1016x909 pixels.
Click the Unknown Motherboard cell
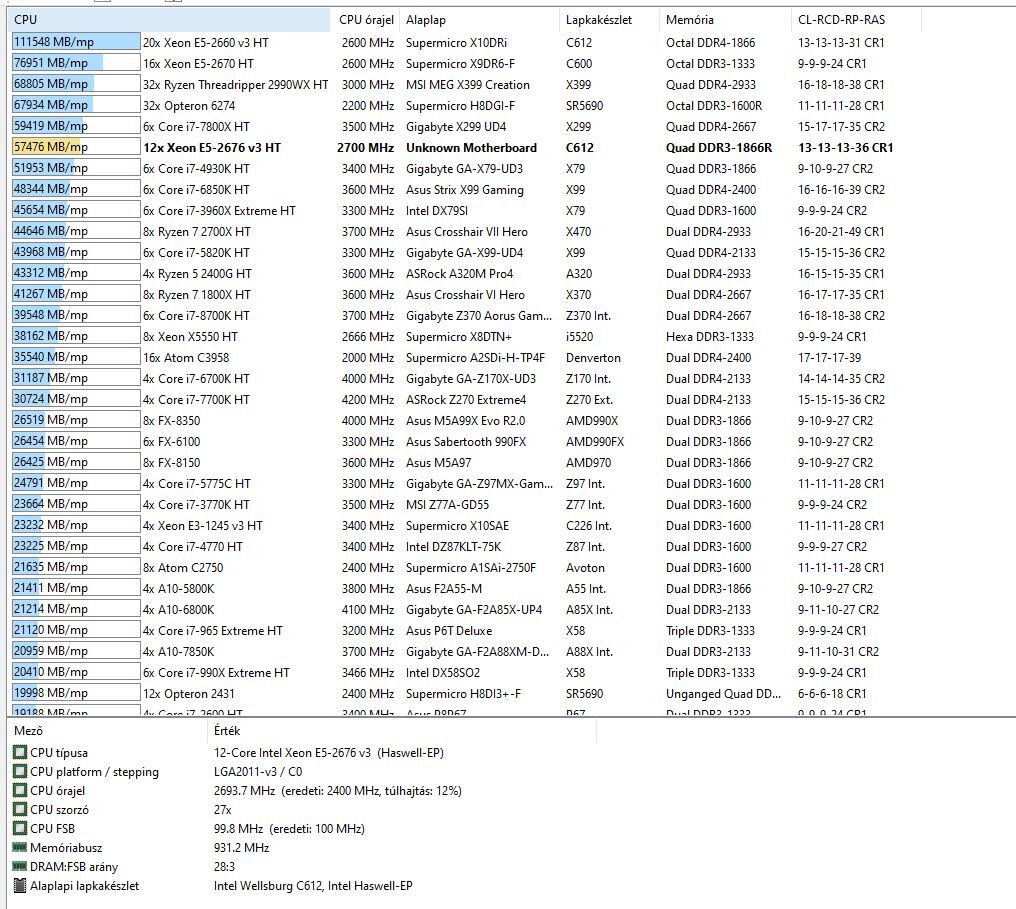point(472,147)
